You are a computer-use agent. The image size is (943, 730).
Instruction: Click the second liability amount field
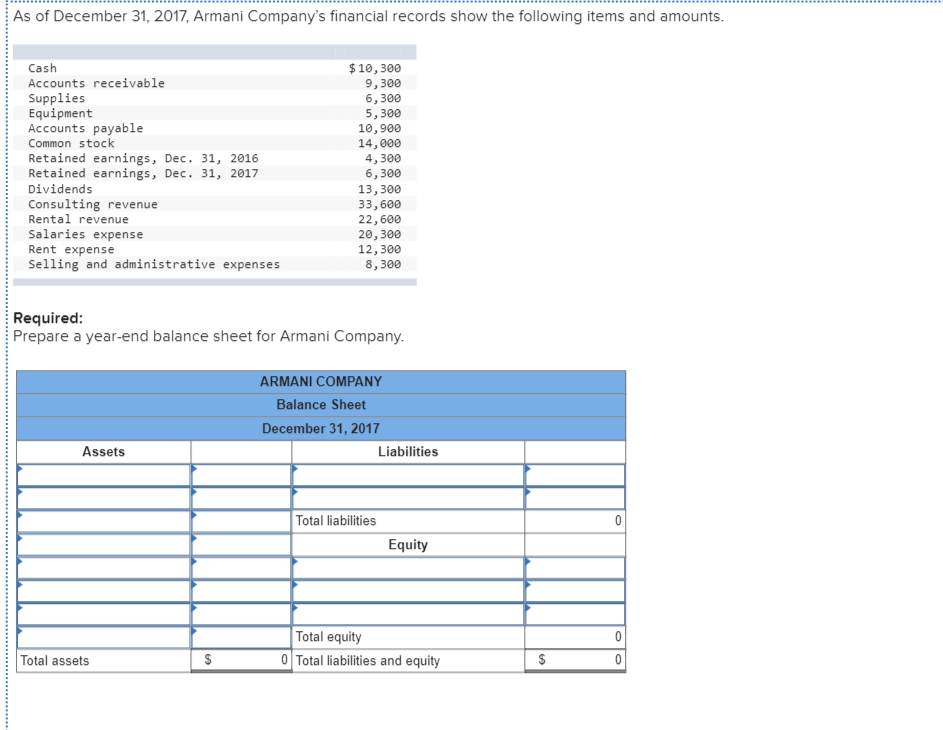click(575, 498)
